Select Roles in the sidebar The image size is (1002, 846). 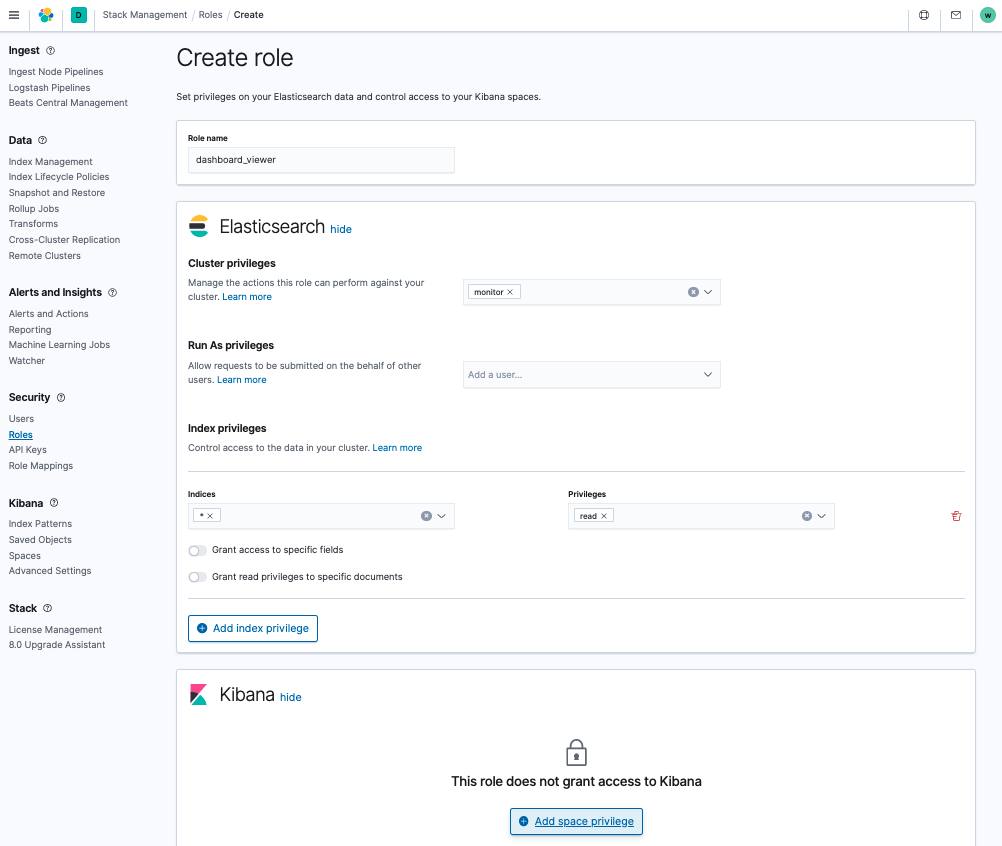(x=20, y=435)
